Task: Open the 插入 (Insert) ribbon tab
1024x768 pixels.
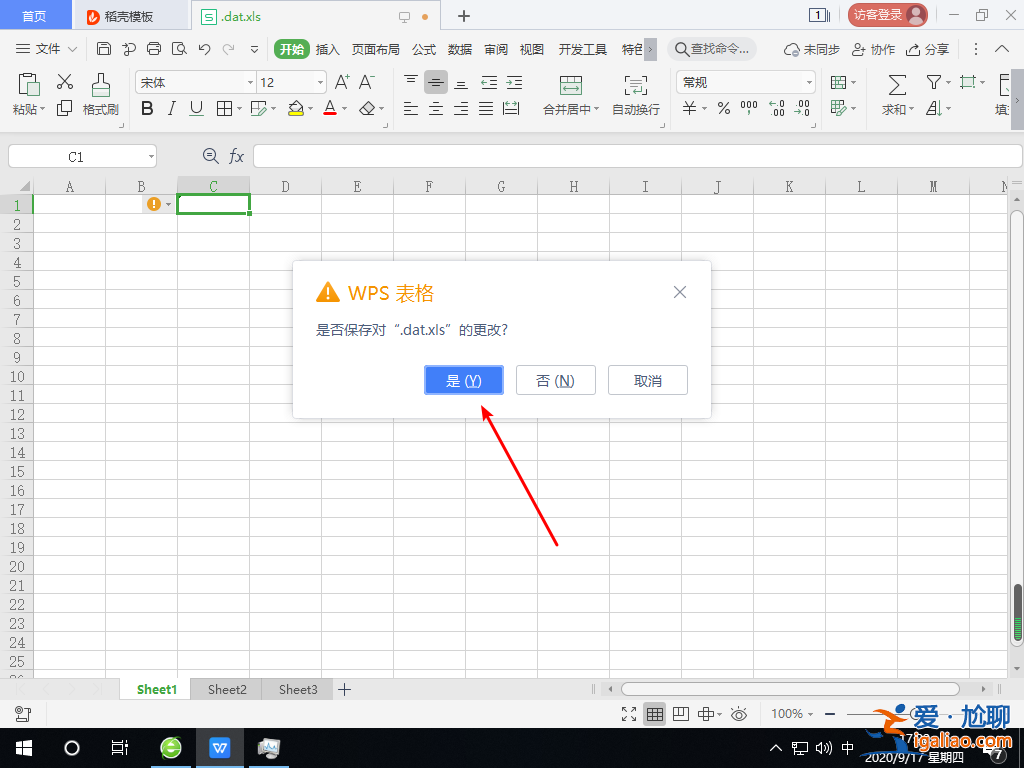Action: pyautogui.click(x=328, y=49)
